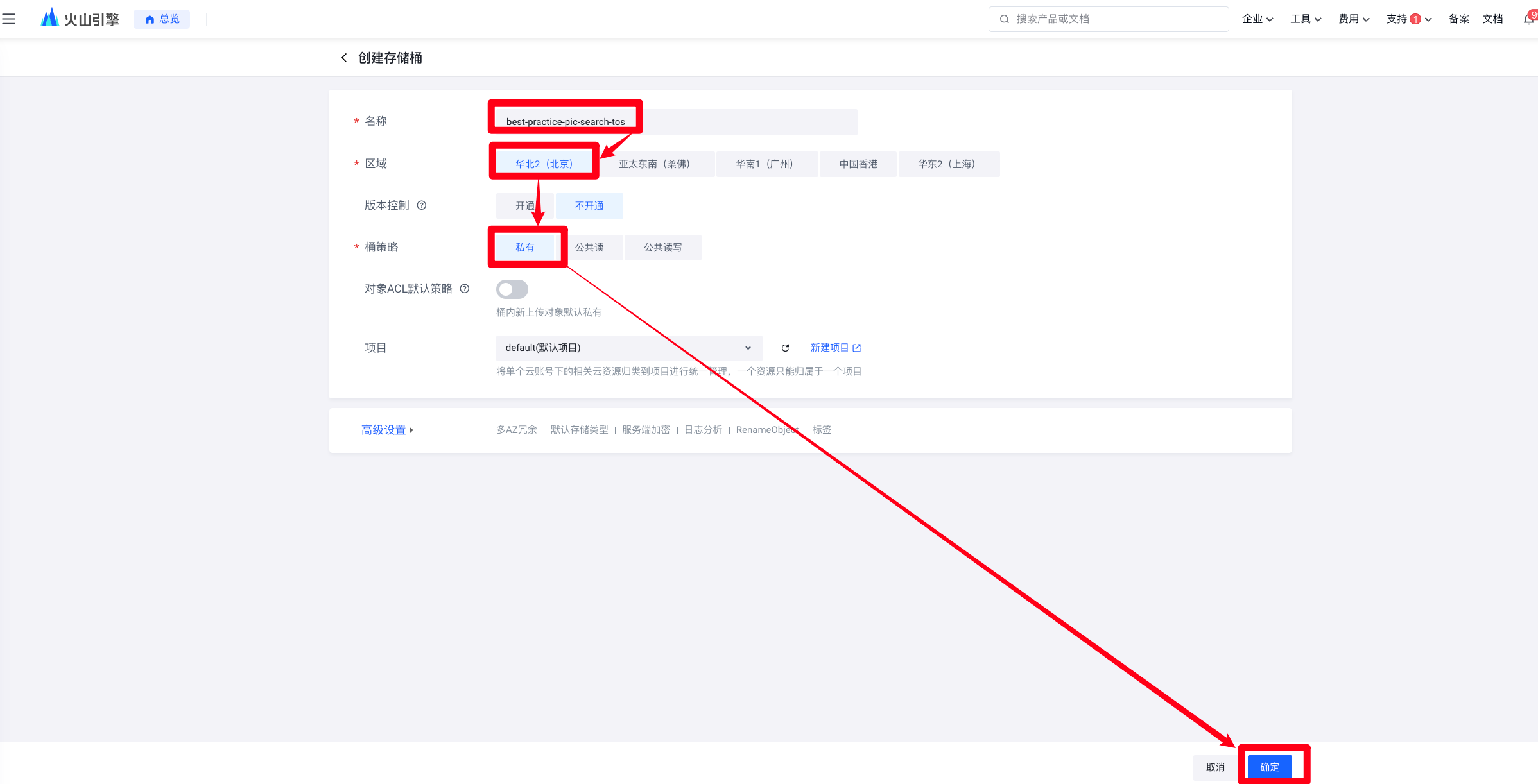The width and height of the screenshot is (1538, 784).
Task: Set bucket policy to 私有
Action: pos(525,248)
